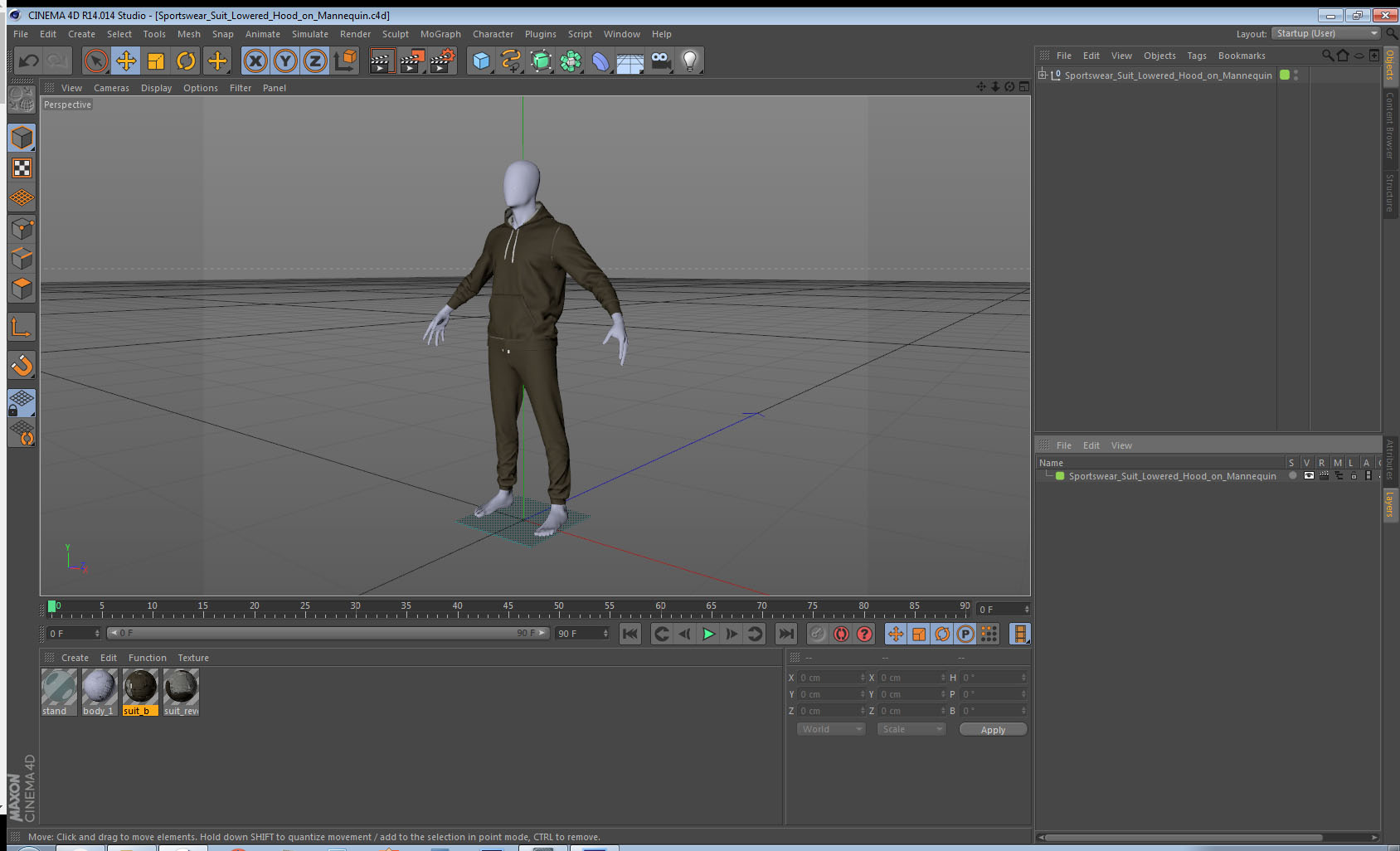Toggle object visibility dots in Objects panel
The height and width of the screenshot is (851, 1400).
(1295, 75)
